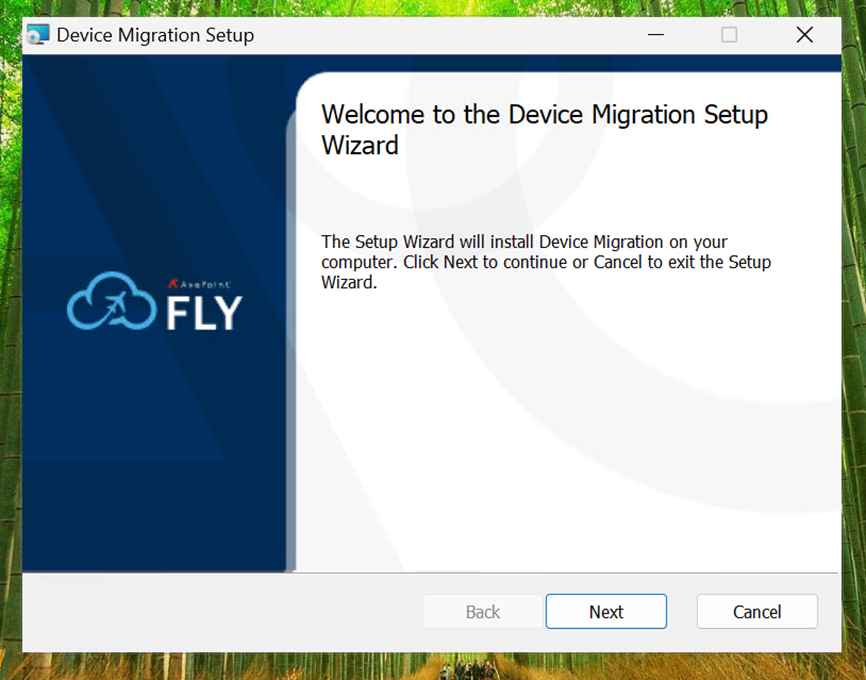Click the AvePoint FLY cloud logo
Viewport: 866px width, 680px height.
pos(155,302)
